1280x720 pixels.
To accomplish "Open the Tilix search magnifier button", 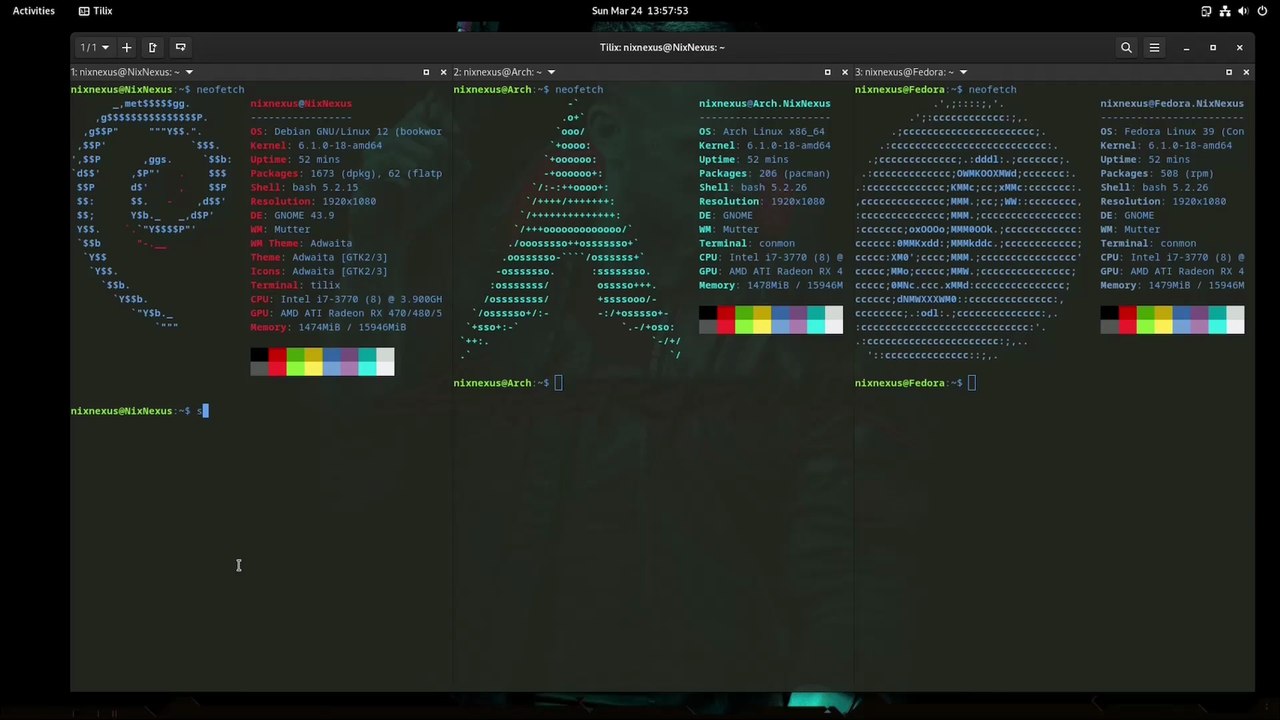I will pos(1126,47).
